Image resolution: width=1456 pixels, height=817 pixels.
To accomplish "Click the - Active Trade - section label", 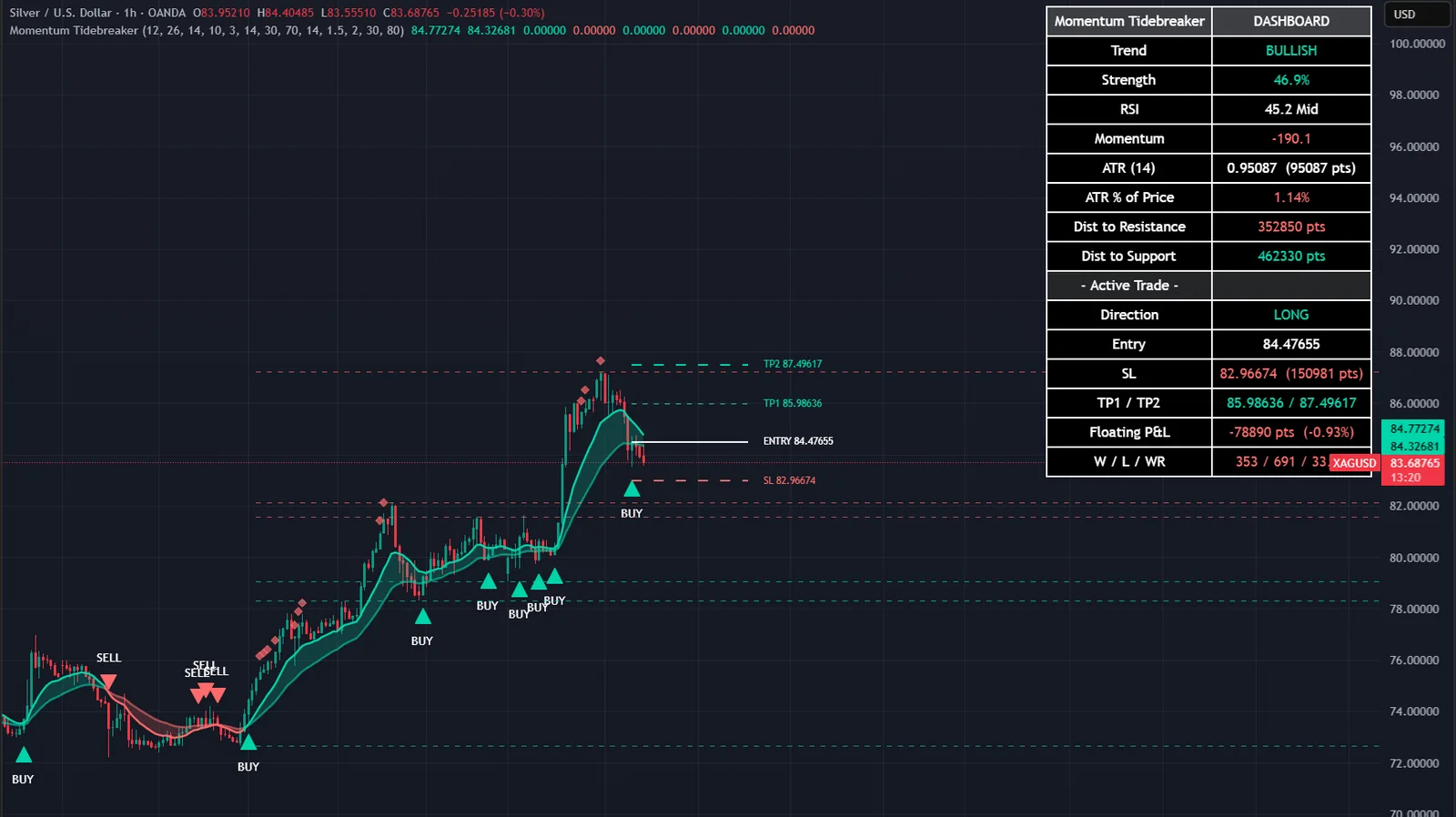I will coord(1129,286).
